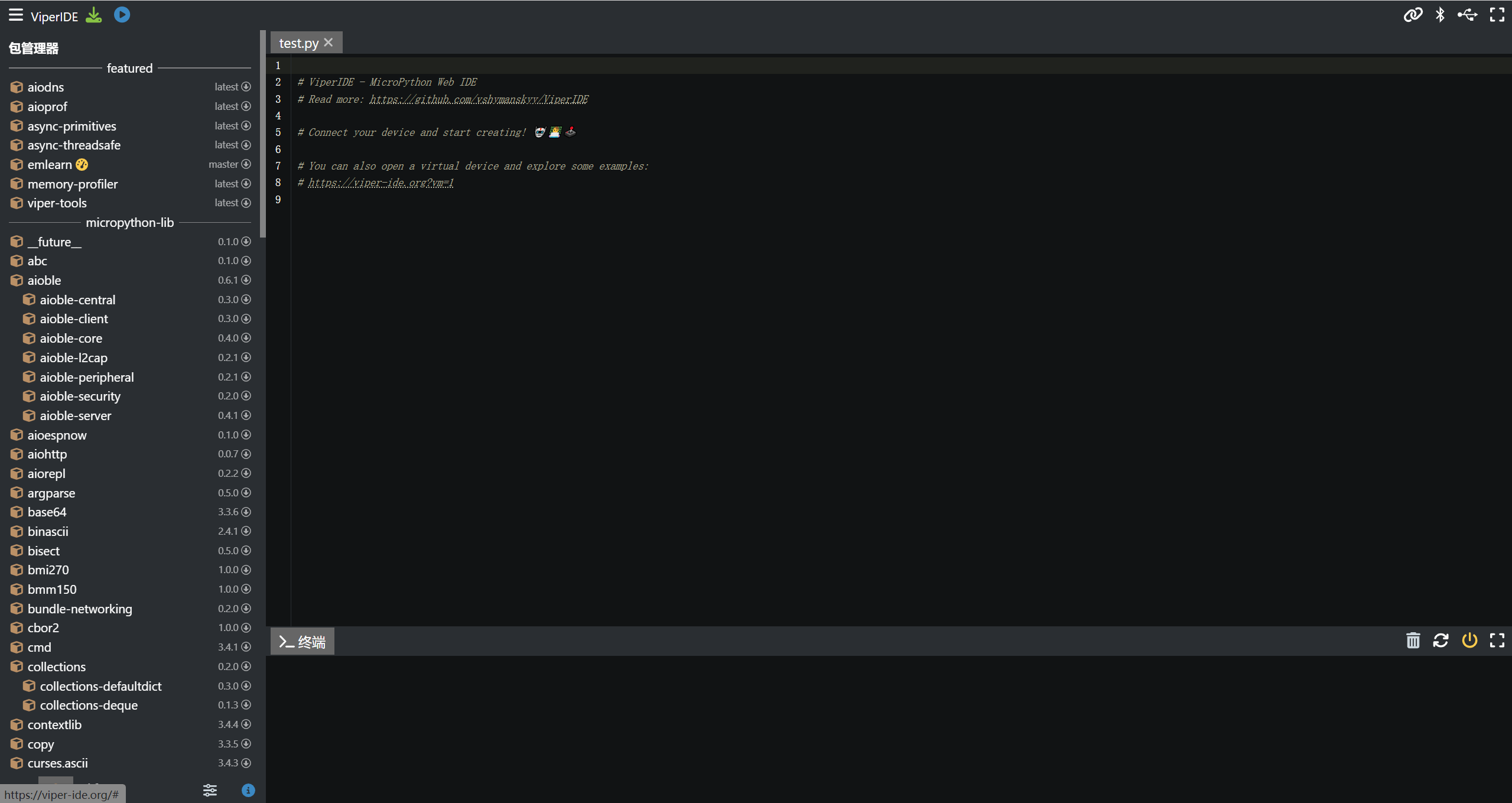Open the hamburger main menu
1512x803 pixels.
tap(16, 15)
